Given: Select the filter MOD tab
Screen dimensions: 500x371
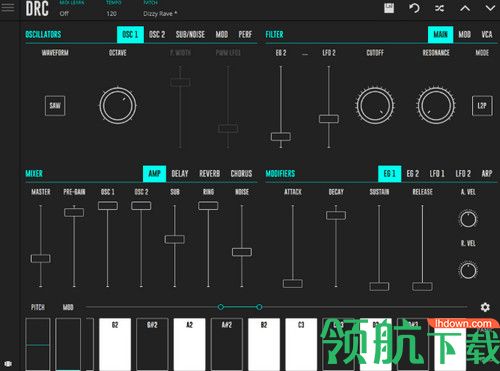Looking at the screenshot, I should (464, 34).
